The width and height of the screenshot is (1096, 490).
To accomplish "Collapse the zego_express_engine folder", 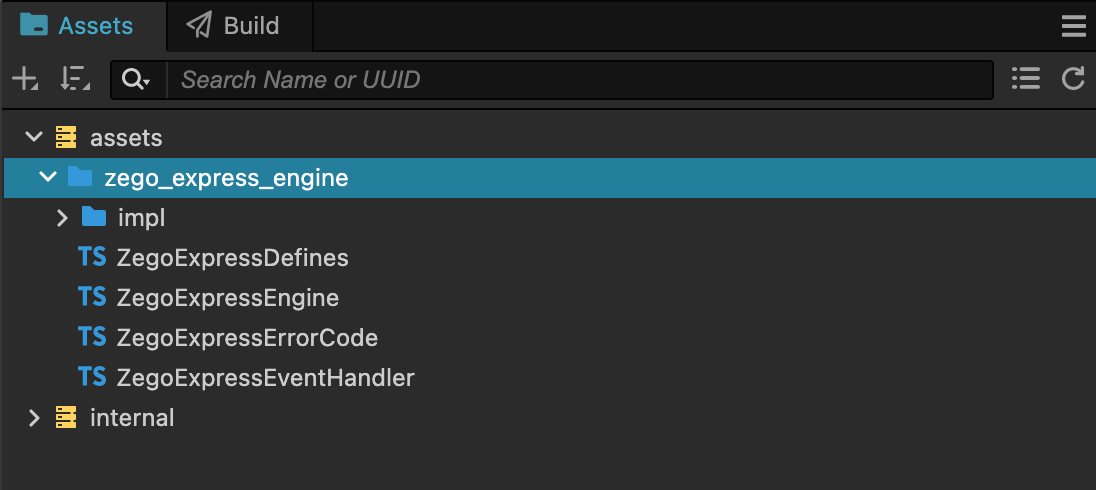I will coord(47,178).
